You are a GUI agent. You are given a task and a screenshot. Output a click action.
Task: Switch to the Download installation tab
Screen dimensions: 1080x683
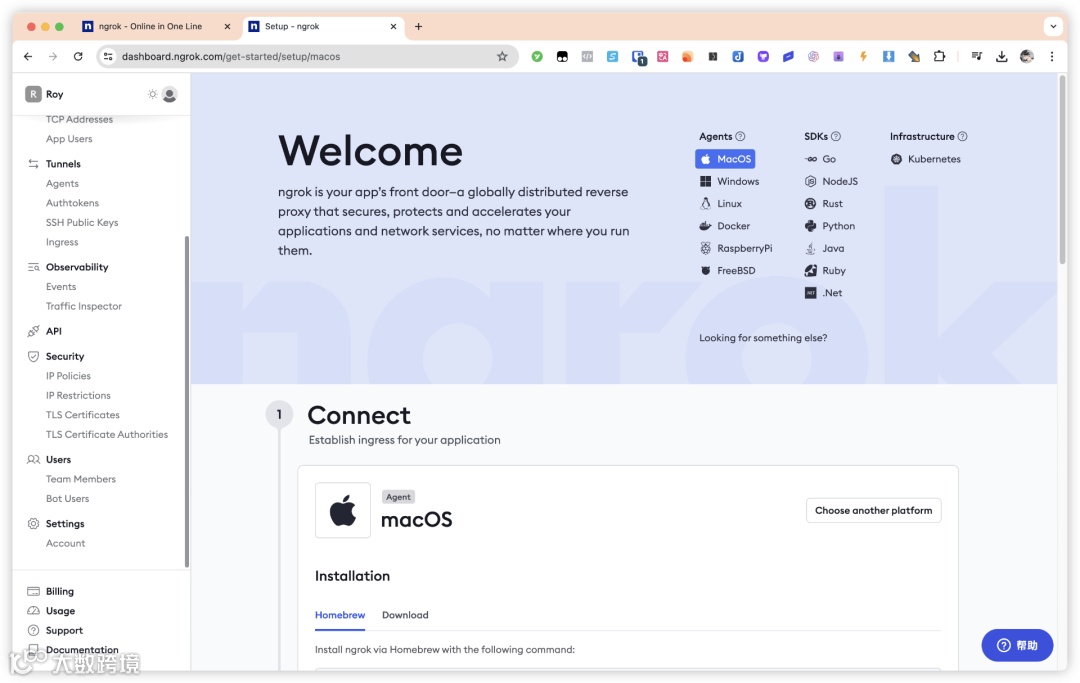point(405,615)
